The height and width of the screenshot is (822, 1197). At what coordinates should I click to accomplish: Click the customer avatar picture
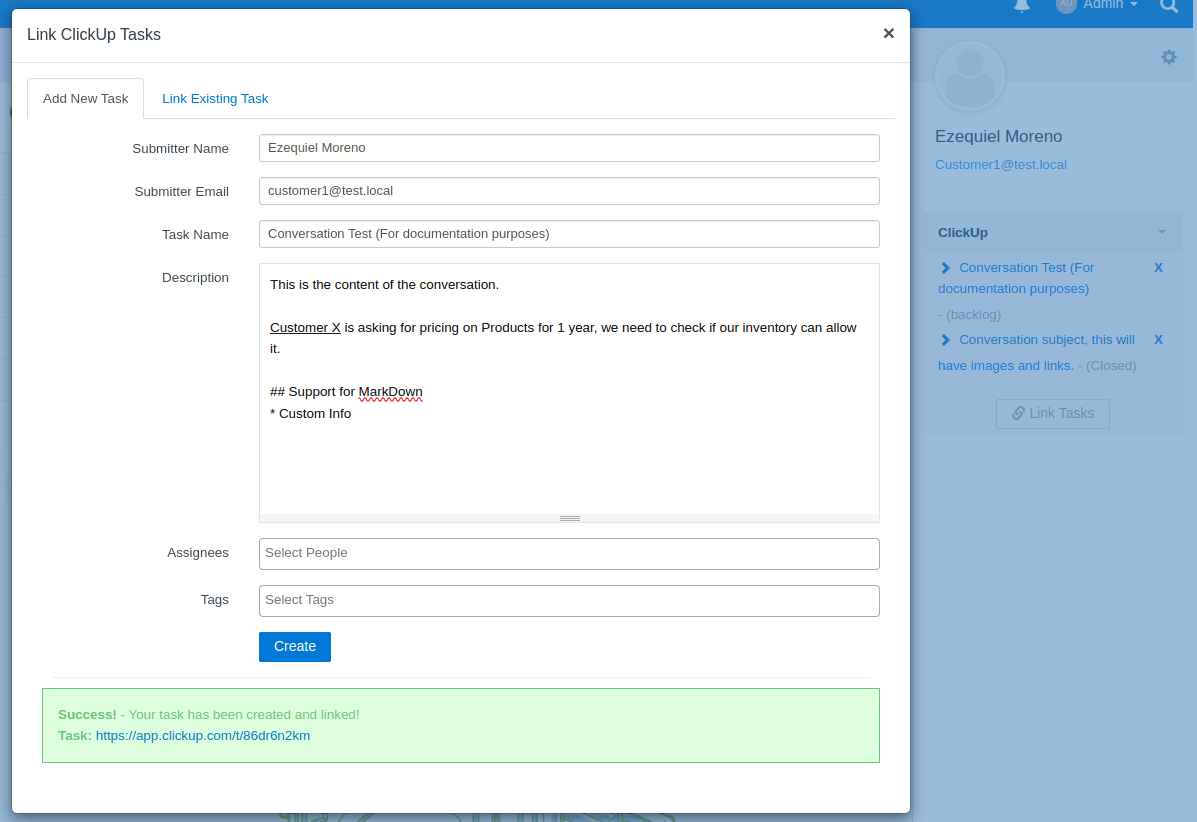point(969,78)
